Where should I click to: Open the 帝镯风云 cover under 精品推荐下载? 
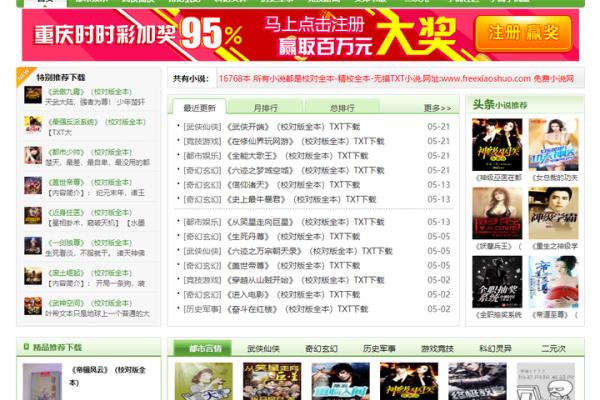pos(42,382)
